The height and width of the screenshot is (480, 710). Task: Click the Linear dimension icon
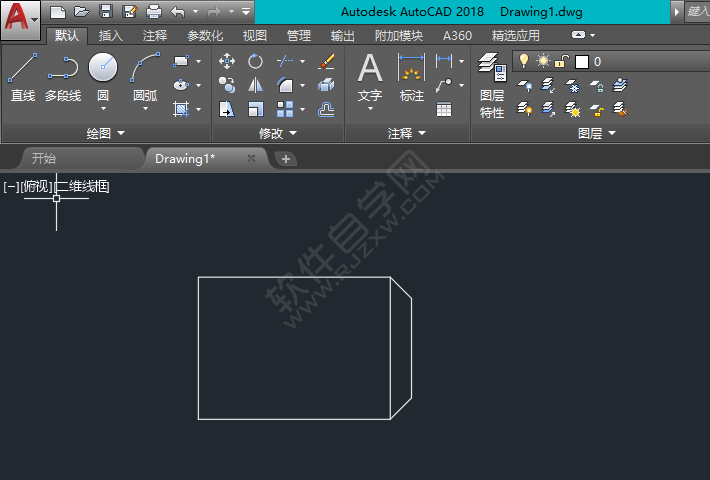[444, 61]
